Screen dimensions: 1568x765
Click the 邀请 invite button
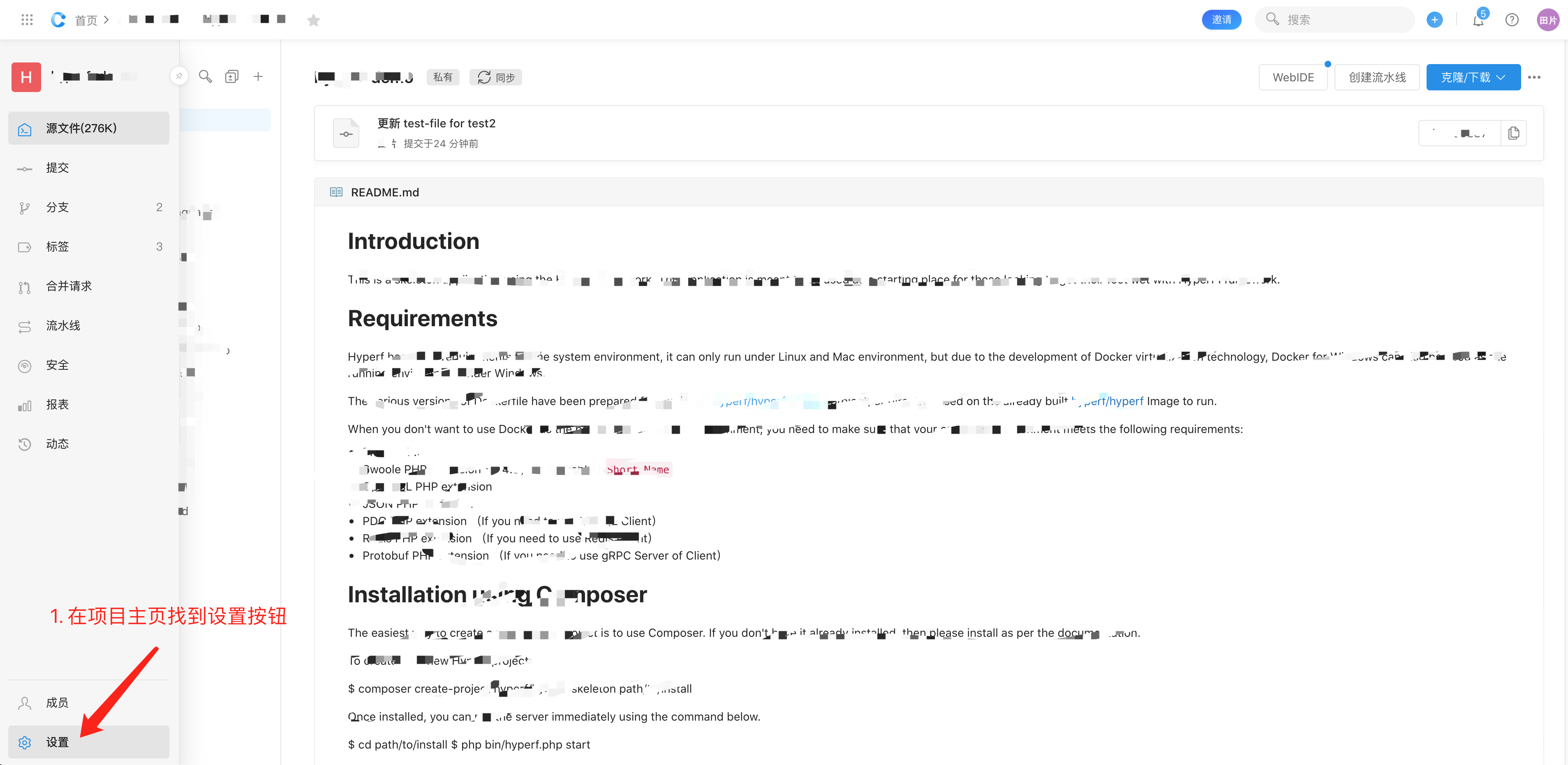1221,20
